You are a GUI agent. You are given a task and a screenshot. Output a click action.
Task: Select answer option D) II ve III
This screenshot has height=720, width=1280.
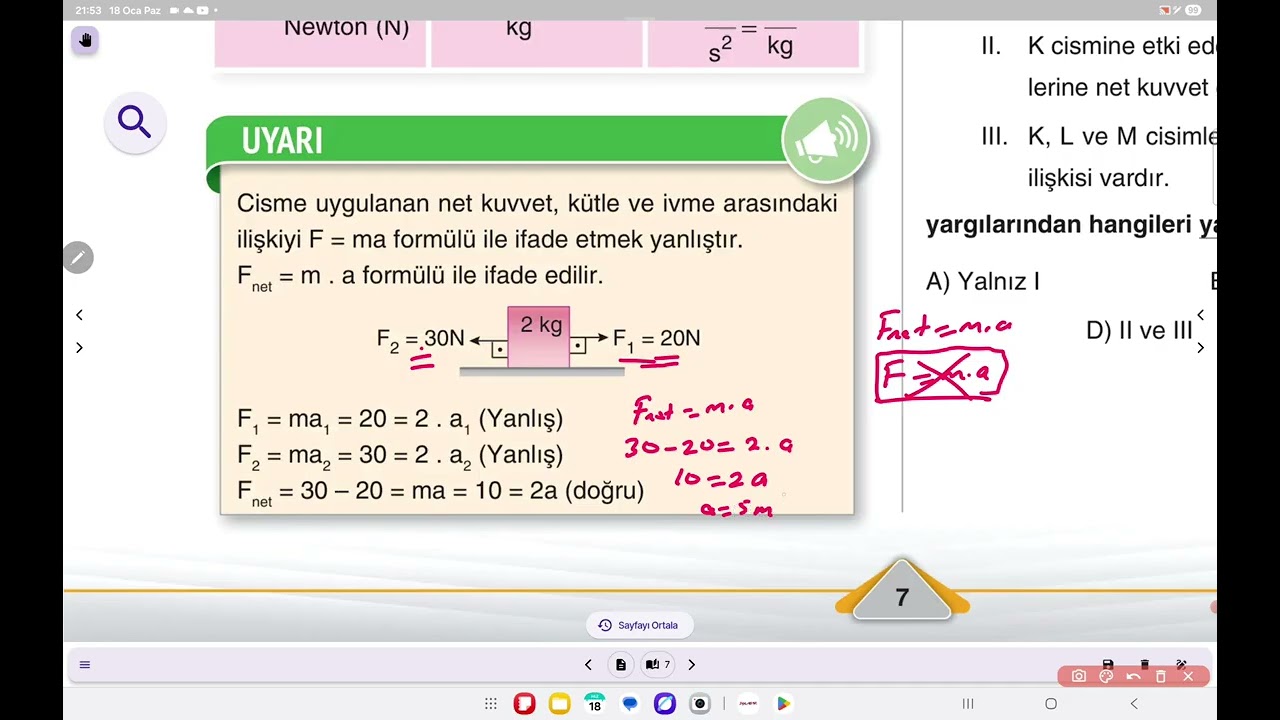(x=1139, y=330)
